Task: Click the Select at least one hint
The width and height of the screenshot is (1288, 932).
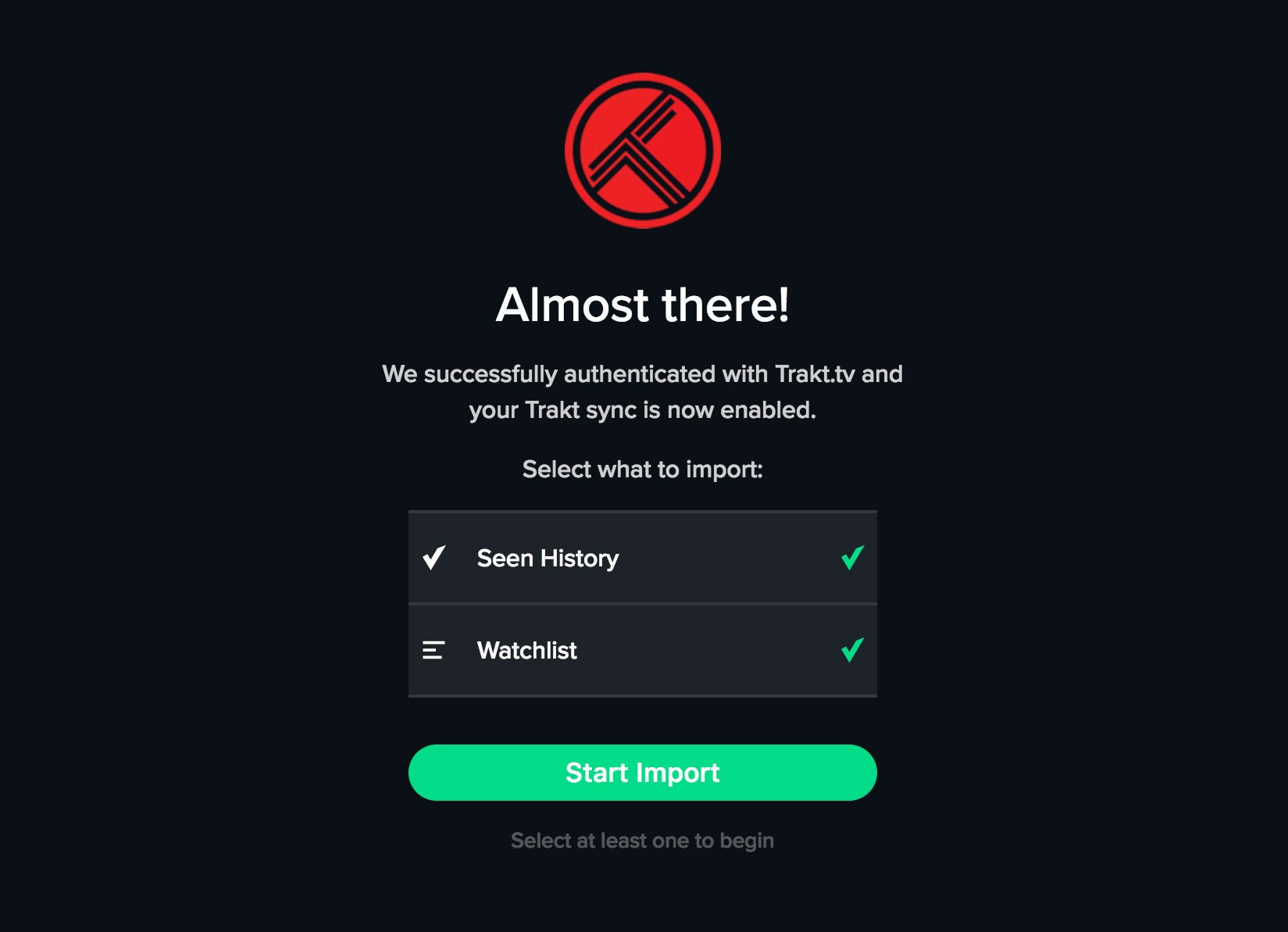Action: coord(642,841)
